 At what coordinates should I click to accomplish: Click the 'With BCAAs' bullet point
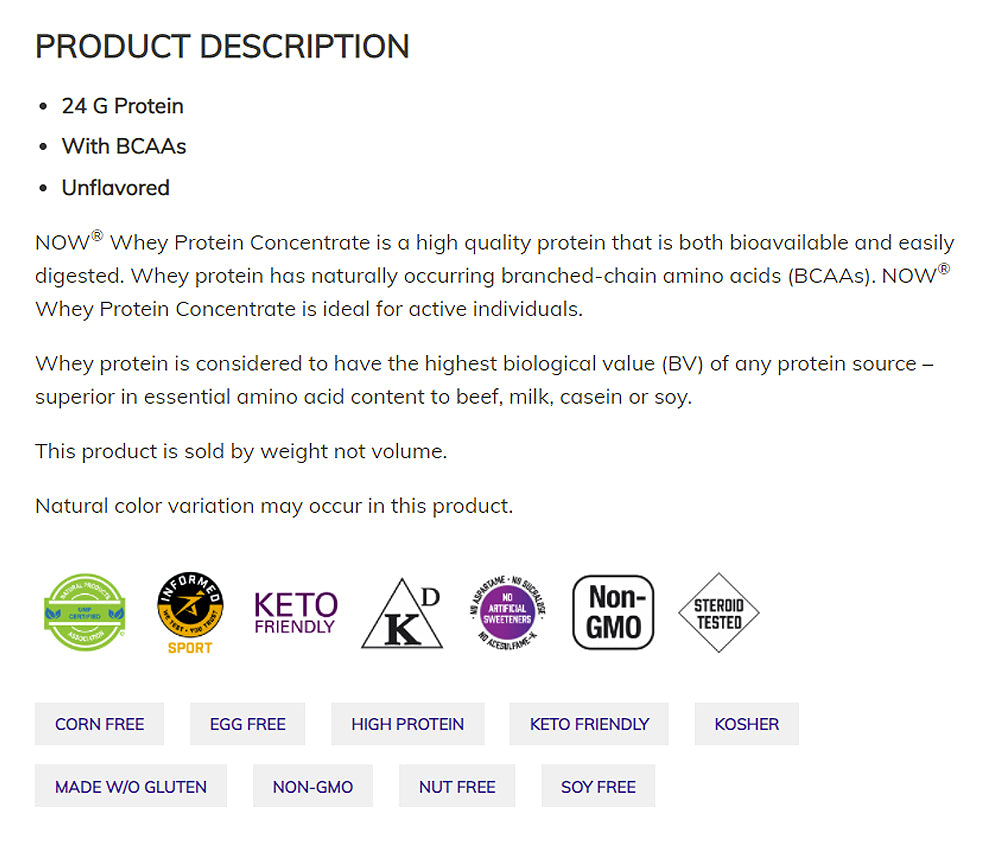tap(124, 146)
